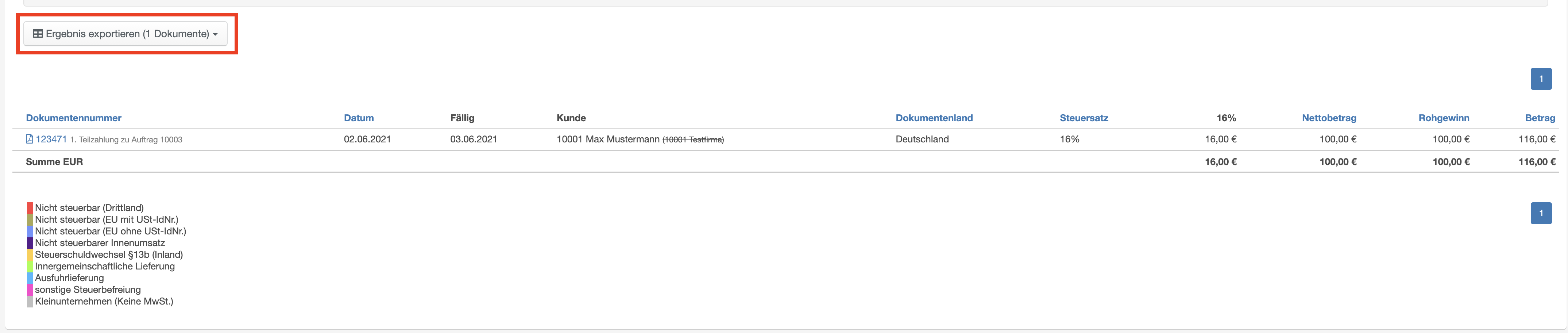1568x333 pixels.
Task: Select page 1 in pagination below the table
Action: pos(1541,213)
